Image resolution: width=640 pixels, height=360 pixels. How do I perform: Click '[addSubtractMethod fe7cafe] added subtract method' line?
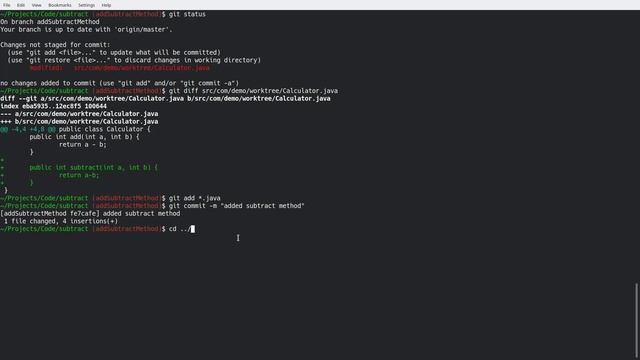(x=90, y=214)
